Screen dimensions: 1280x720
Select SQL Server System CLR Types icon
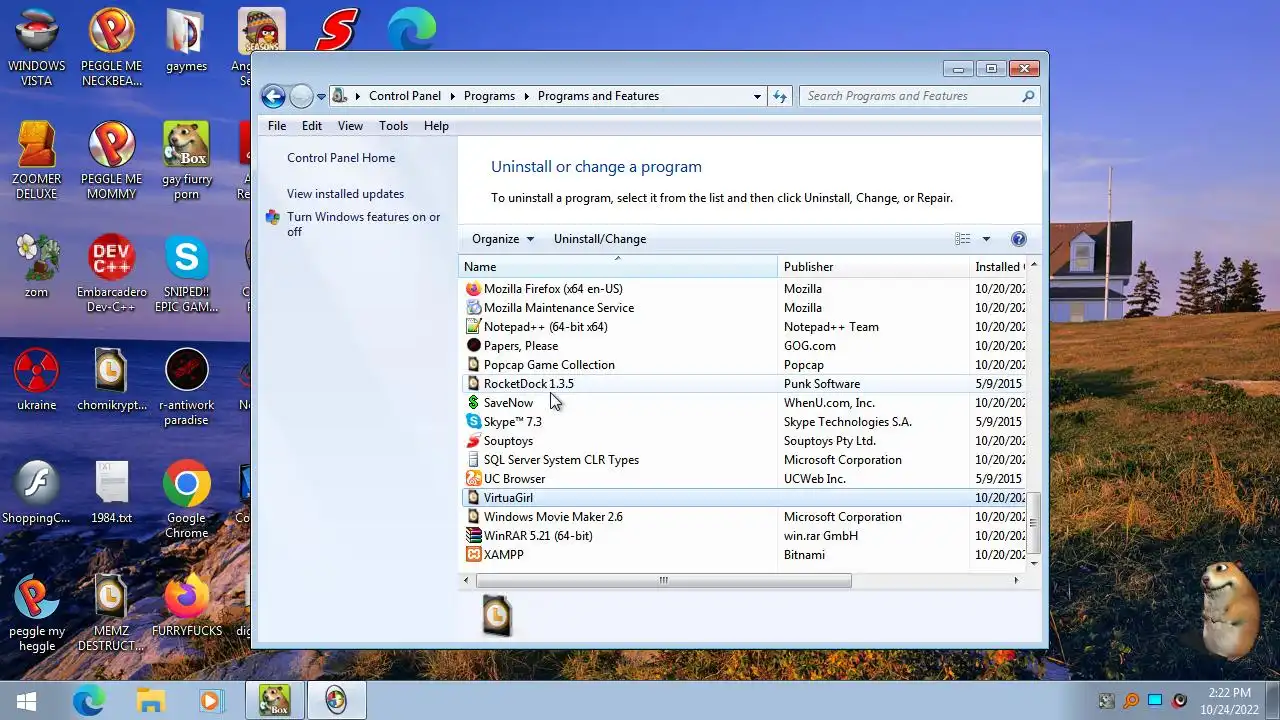click(474, 460)
